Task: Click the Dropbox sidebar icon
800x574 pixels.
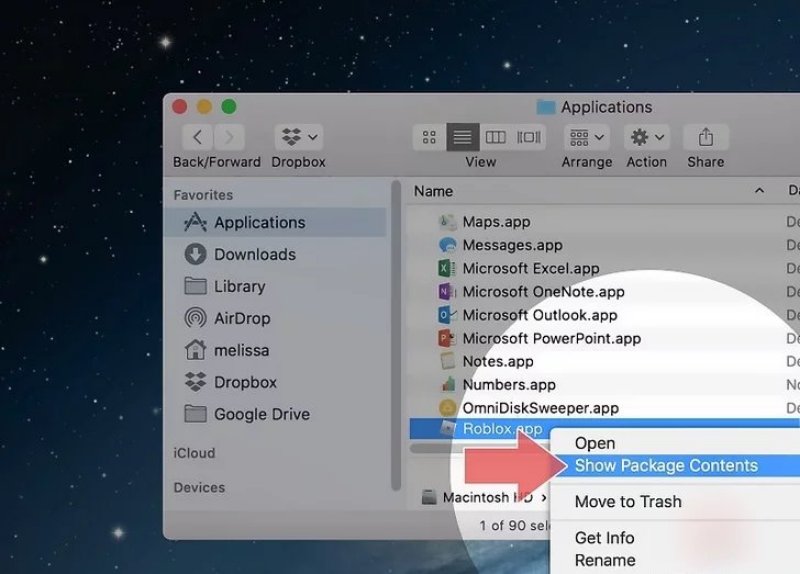Action: point(195,382)
